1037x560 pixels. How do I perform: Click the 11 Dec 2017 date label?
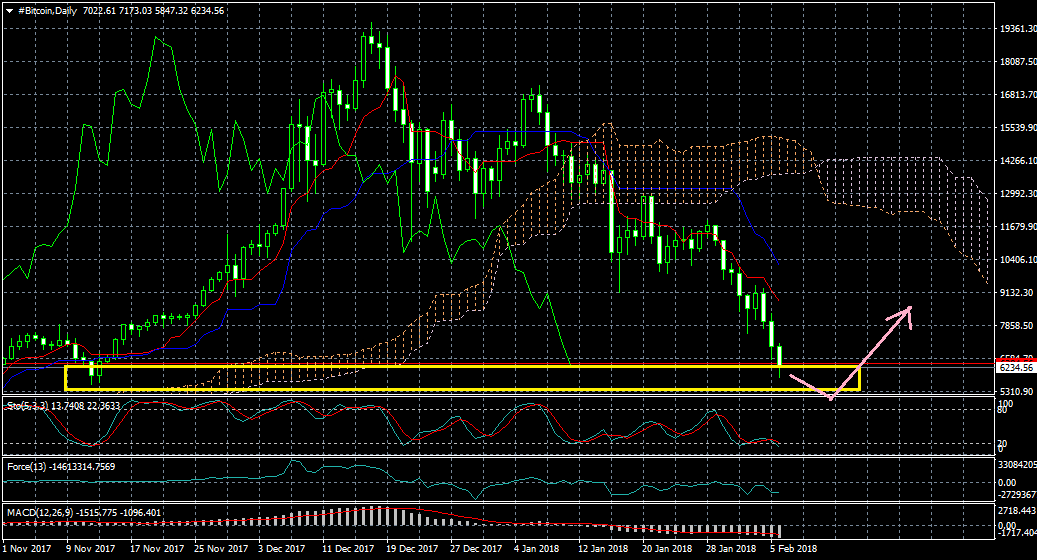click(x=347, y=549)
